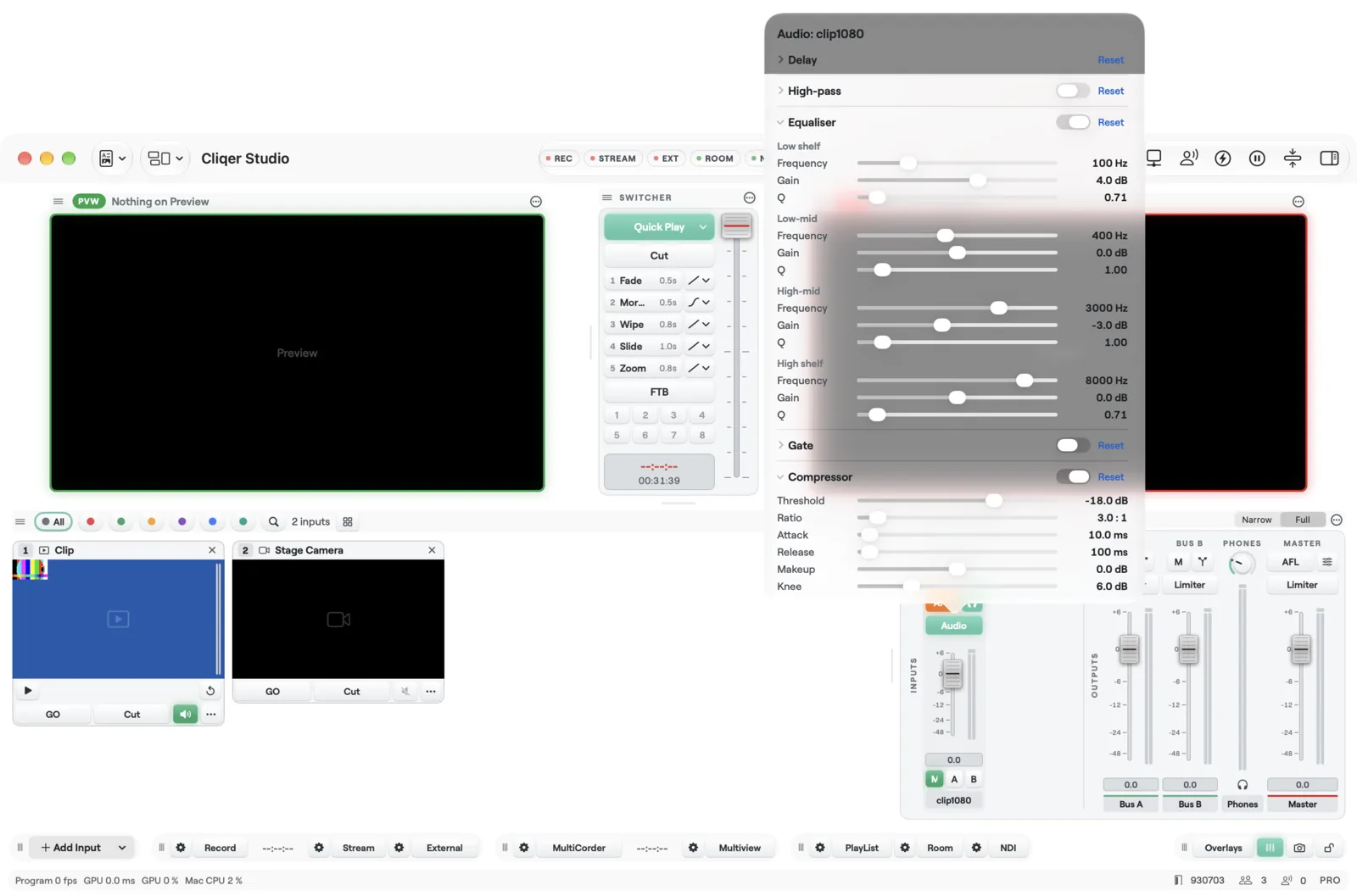Open Quick Play dropdown in Switcher
1357x896 pixels.
pyautogui.click(x=703, y=226)
